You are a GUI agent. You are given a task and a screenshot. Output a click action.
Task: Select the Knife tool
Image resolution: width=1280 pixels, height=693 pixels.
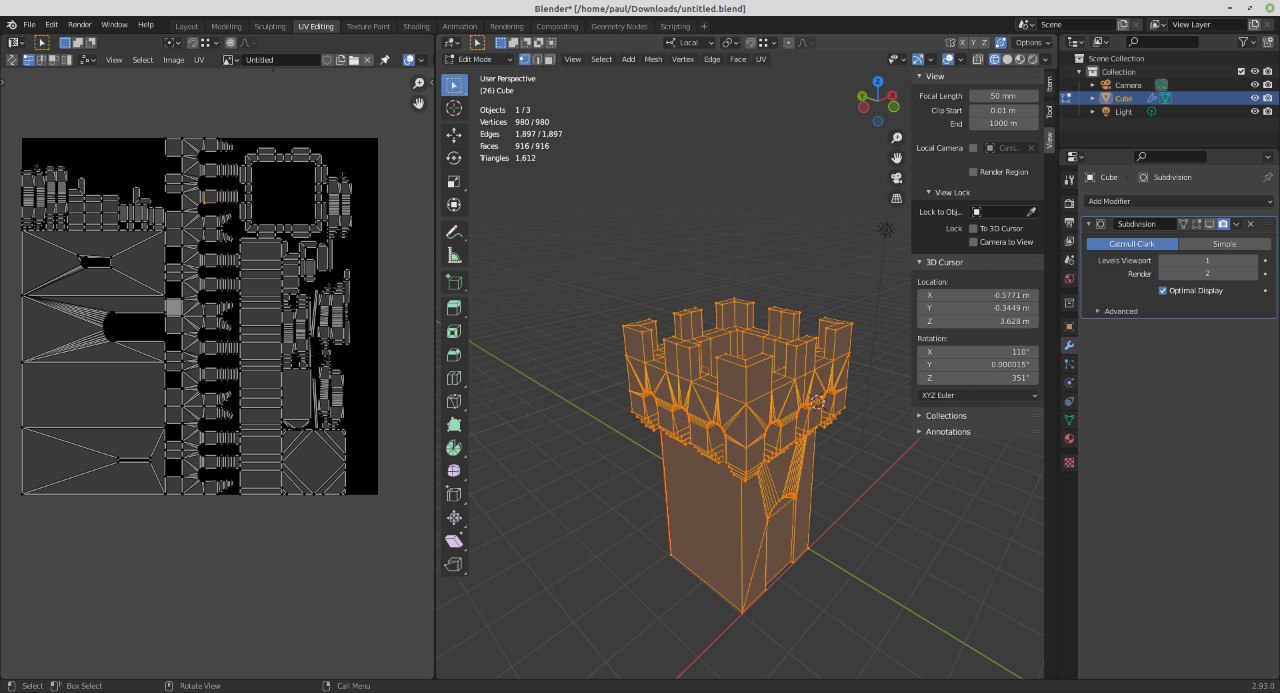[x=454, y=401]
